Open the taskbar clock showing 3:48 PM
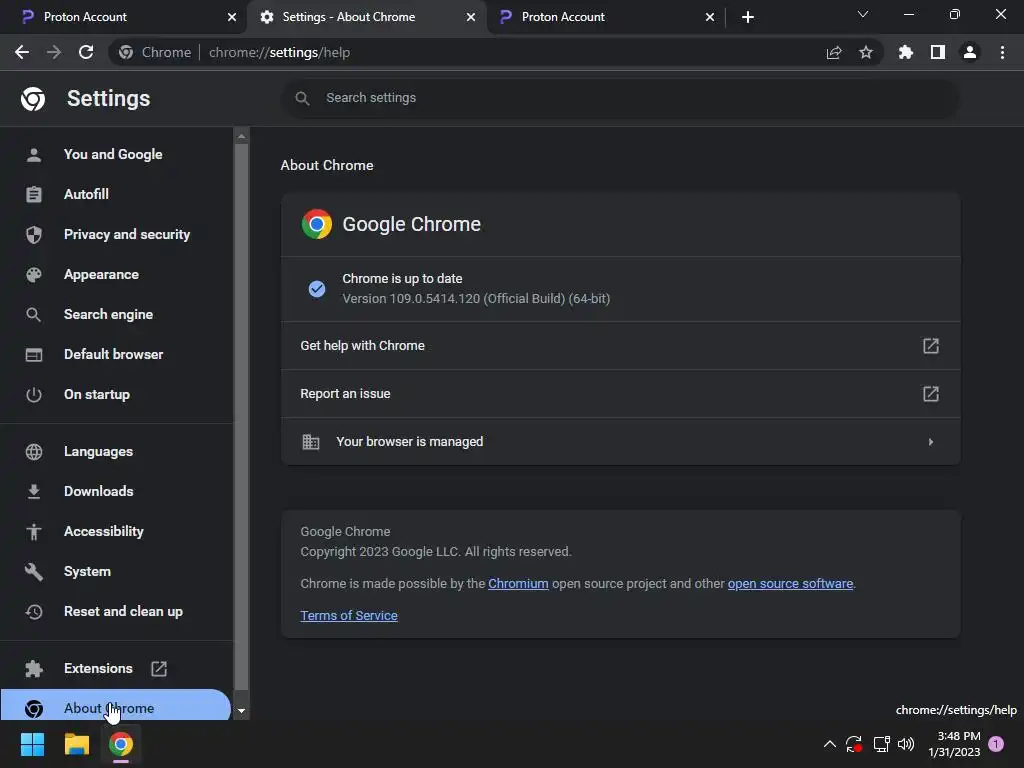 tap(954, 744)
